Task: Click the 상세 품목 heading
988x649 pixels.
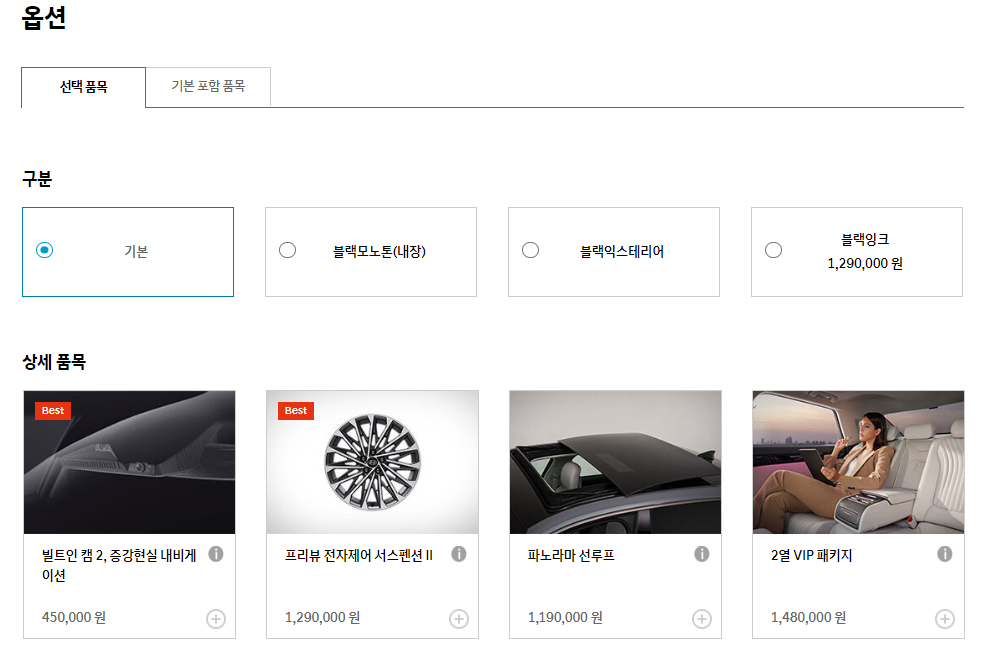Action: click(54, 362)
